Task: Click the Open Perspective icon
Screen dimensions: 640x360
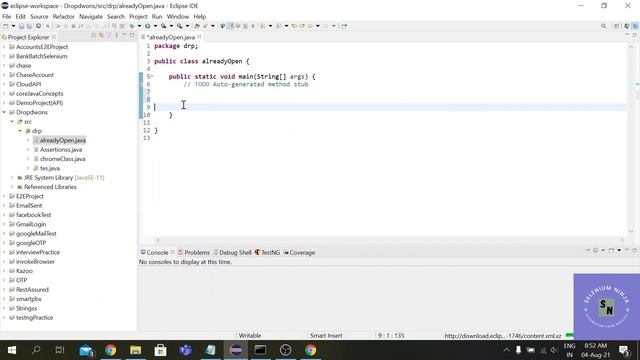Action: [x=616, y=26]
